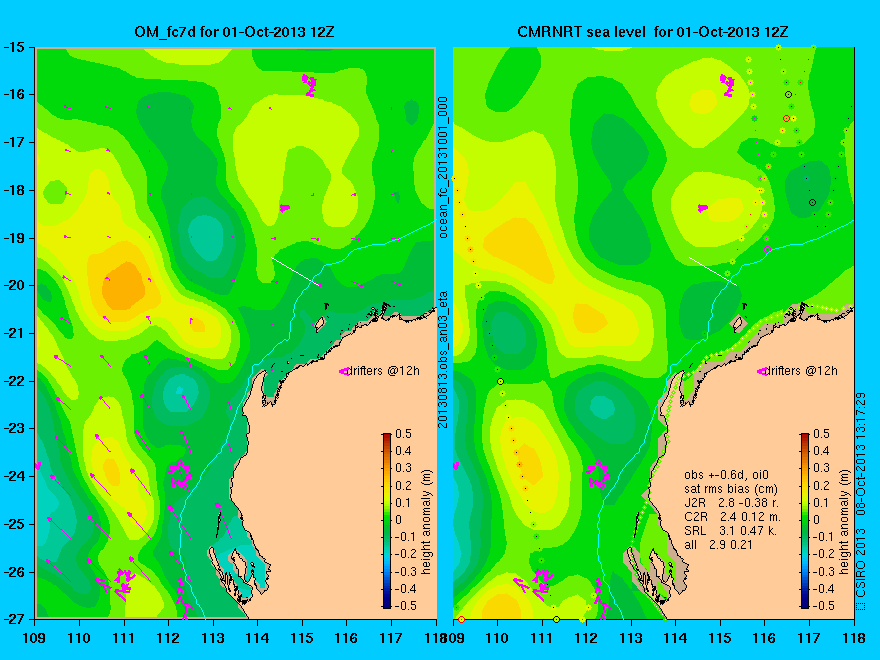Click the '117' longitude label under right map
The image size is (880, 660).
[x=809, y=638]
